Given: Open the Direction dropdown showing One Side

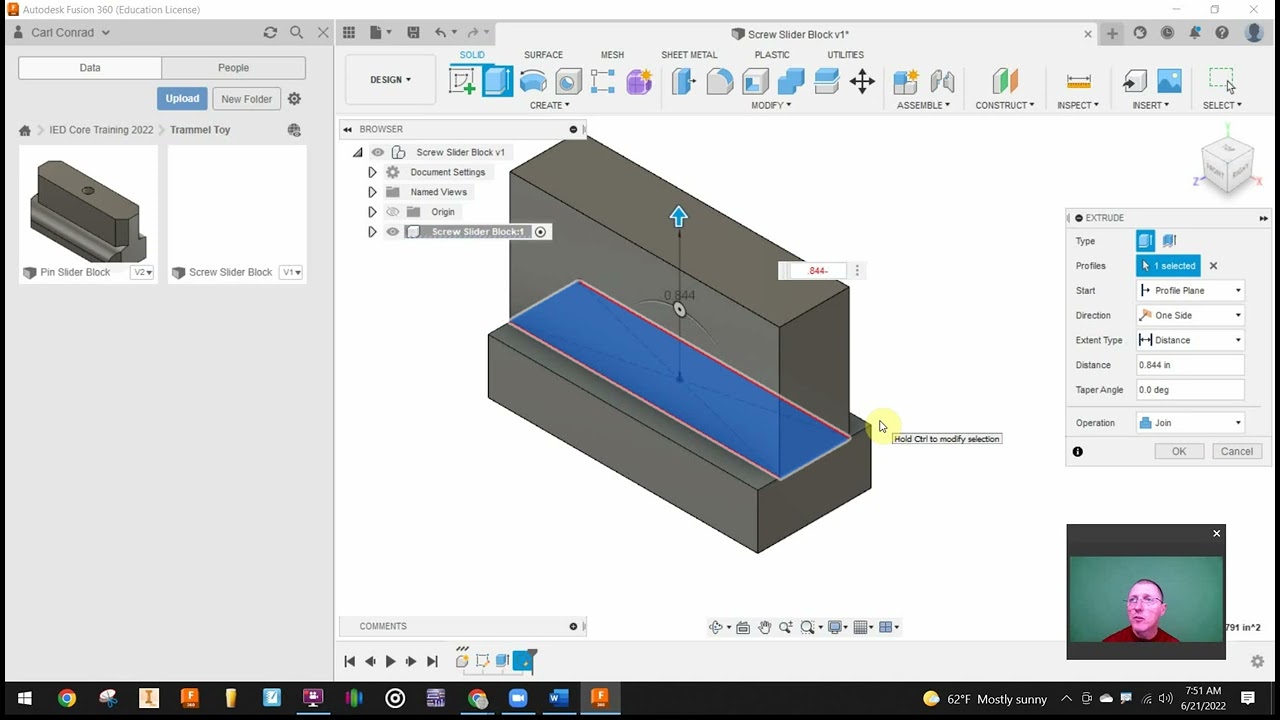Looking at the screenshot, I should click(x=1190, y=315).
